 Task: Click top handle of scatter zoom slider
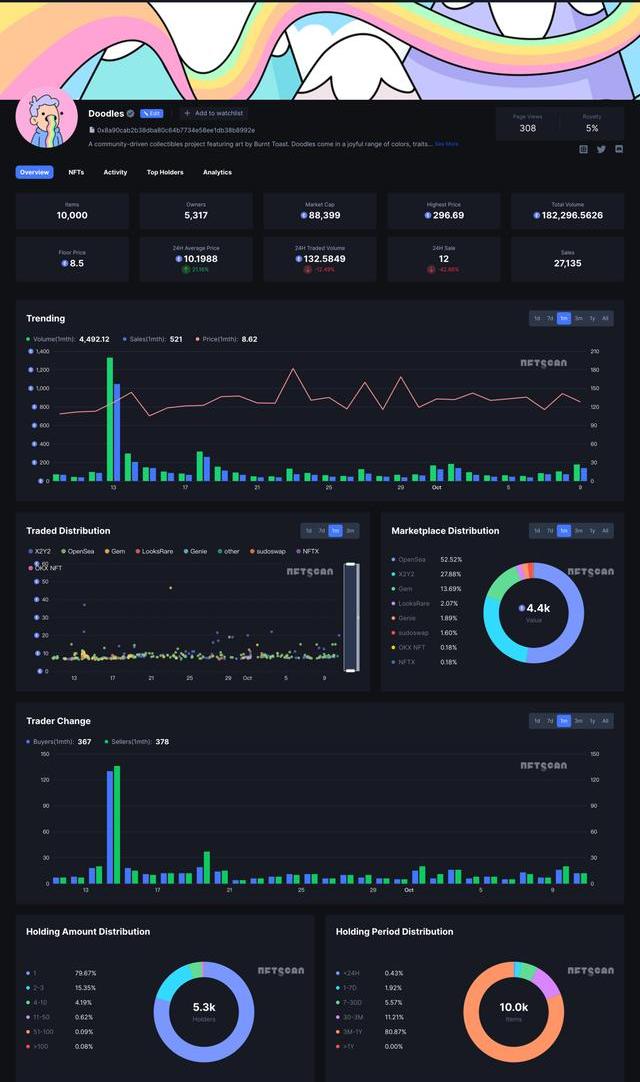351,565
